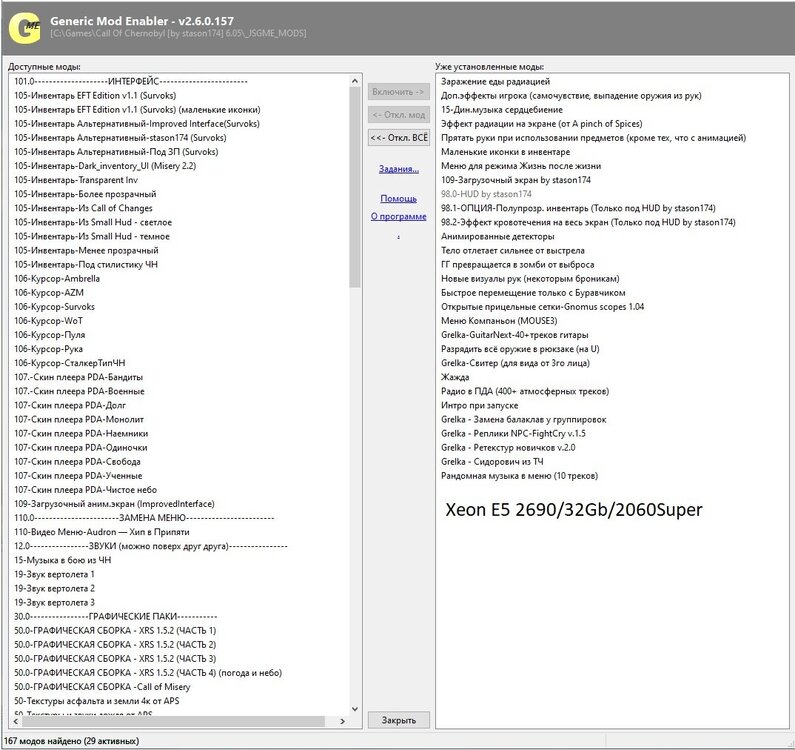Click the '<- Откл. мод' button
The width and height of the screenshot is (795, 750).
pyautogui.click(x=398, y=114)
